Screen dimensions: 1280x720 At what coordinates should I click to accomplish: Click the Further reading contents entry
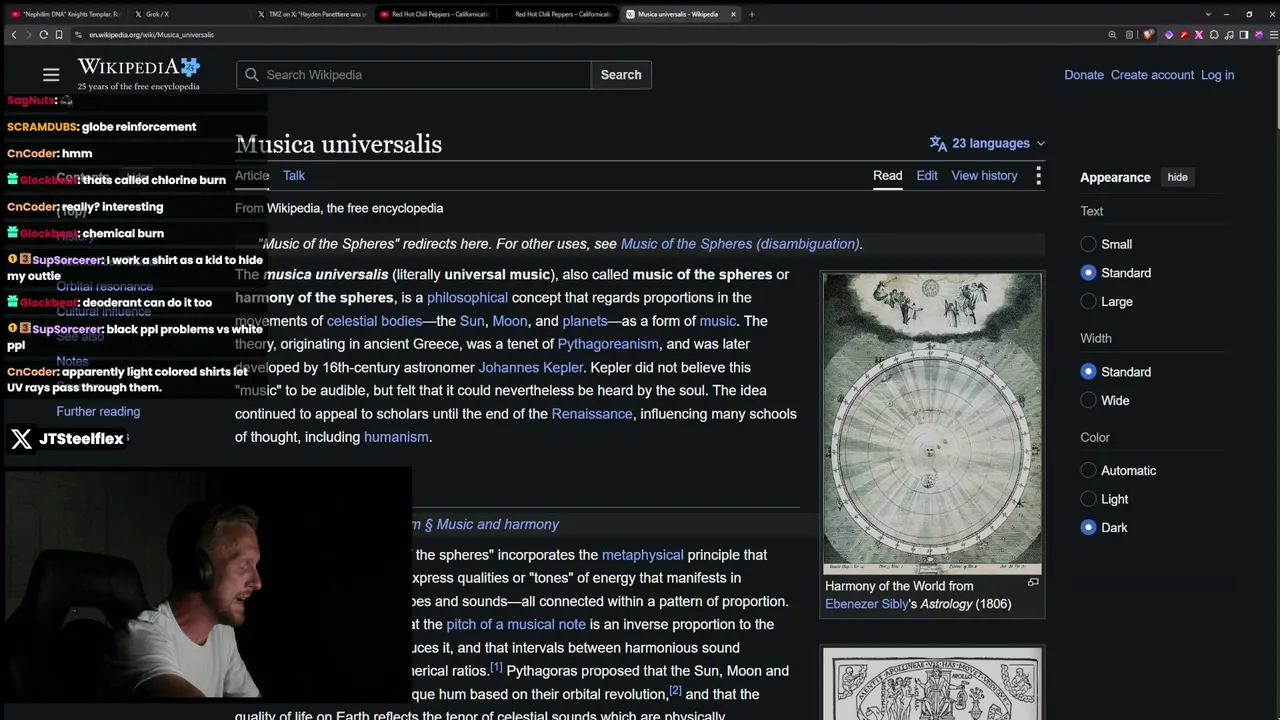click(x=98, y=411)
